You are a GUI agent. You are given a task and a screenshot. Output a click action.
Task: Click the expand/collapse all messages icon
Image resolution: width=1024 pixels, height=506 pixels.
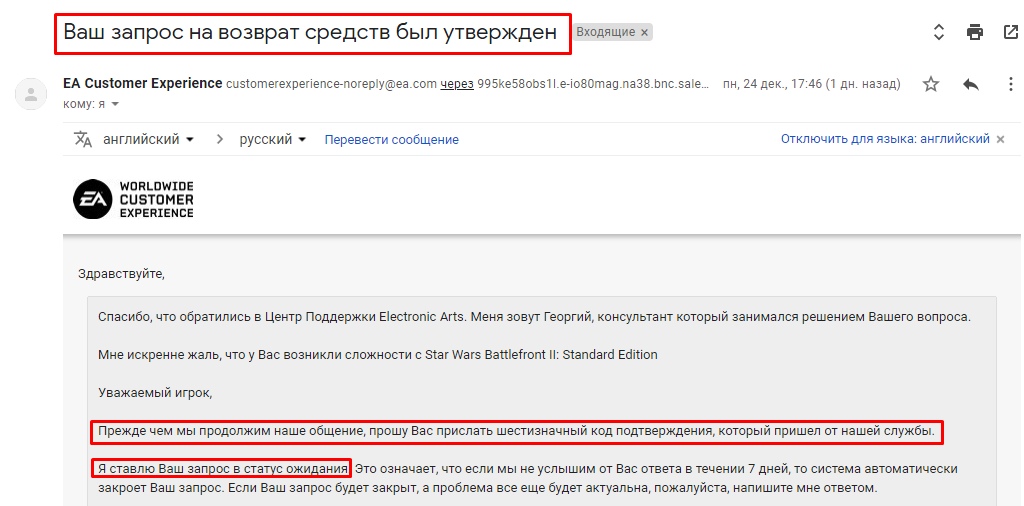click(938, 32)
